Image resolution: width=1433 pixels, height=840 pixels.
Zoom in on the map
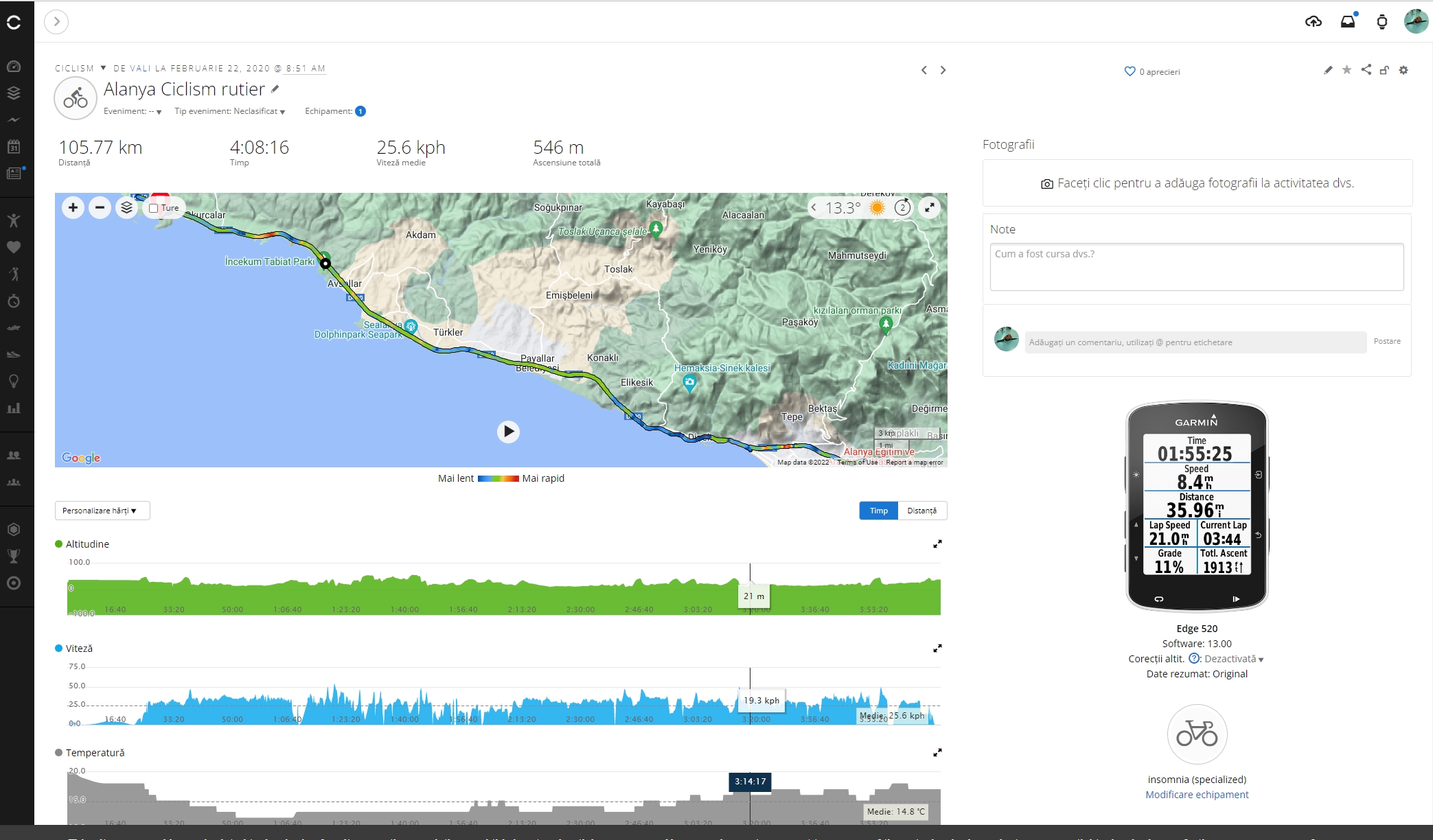tap(73, 207)
